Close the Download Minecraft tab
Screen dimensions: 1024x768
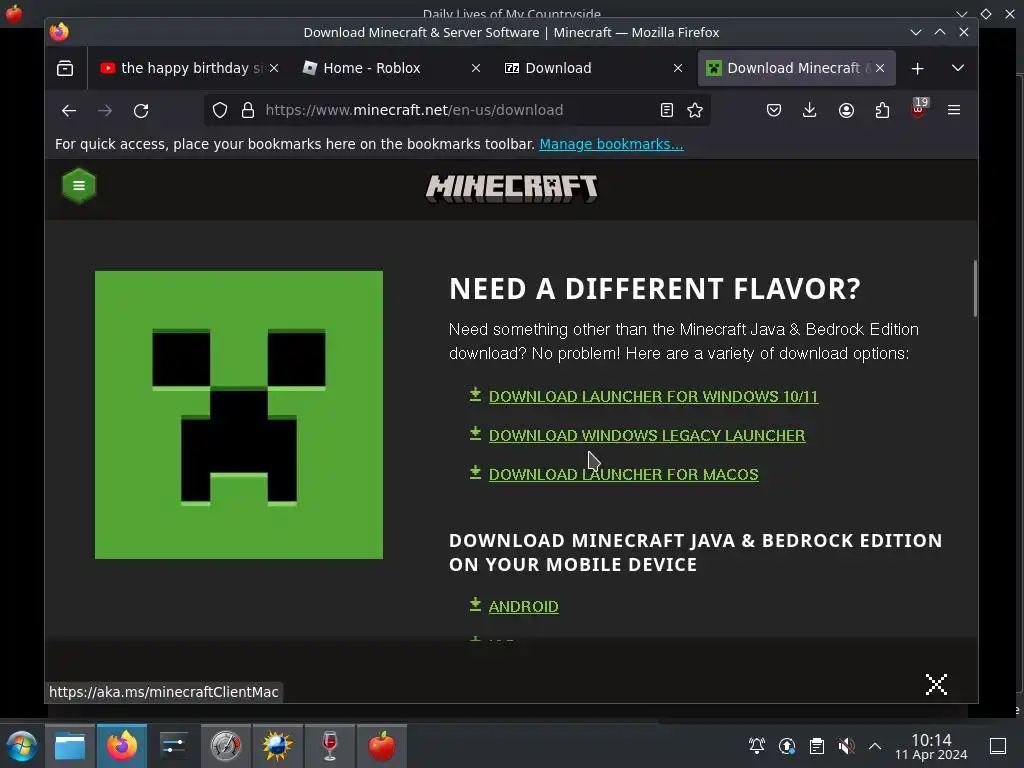[880, 68]
